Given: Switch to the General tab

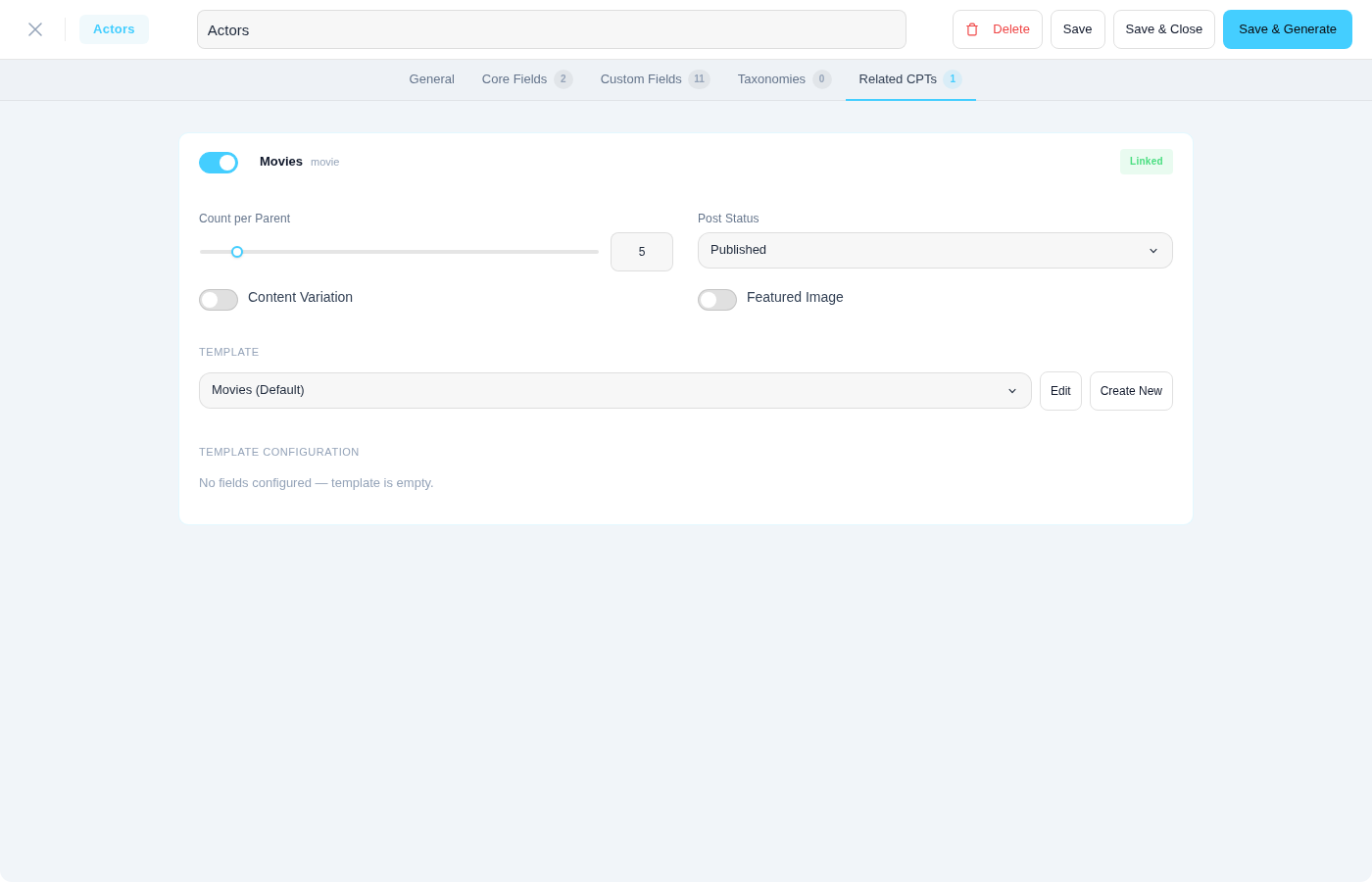Looking at the screenshot, I should pyautogui.click(x=431, y=79).
